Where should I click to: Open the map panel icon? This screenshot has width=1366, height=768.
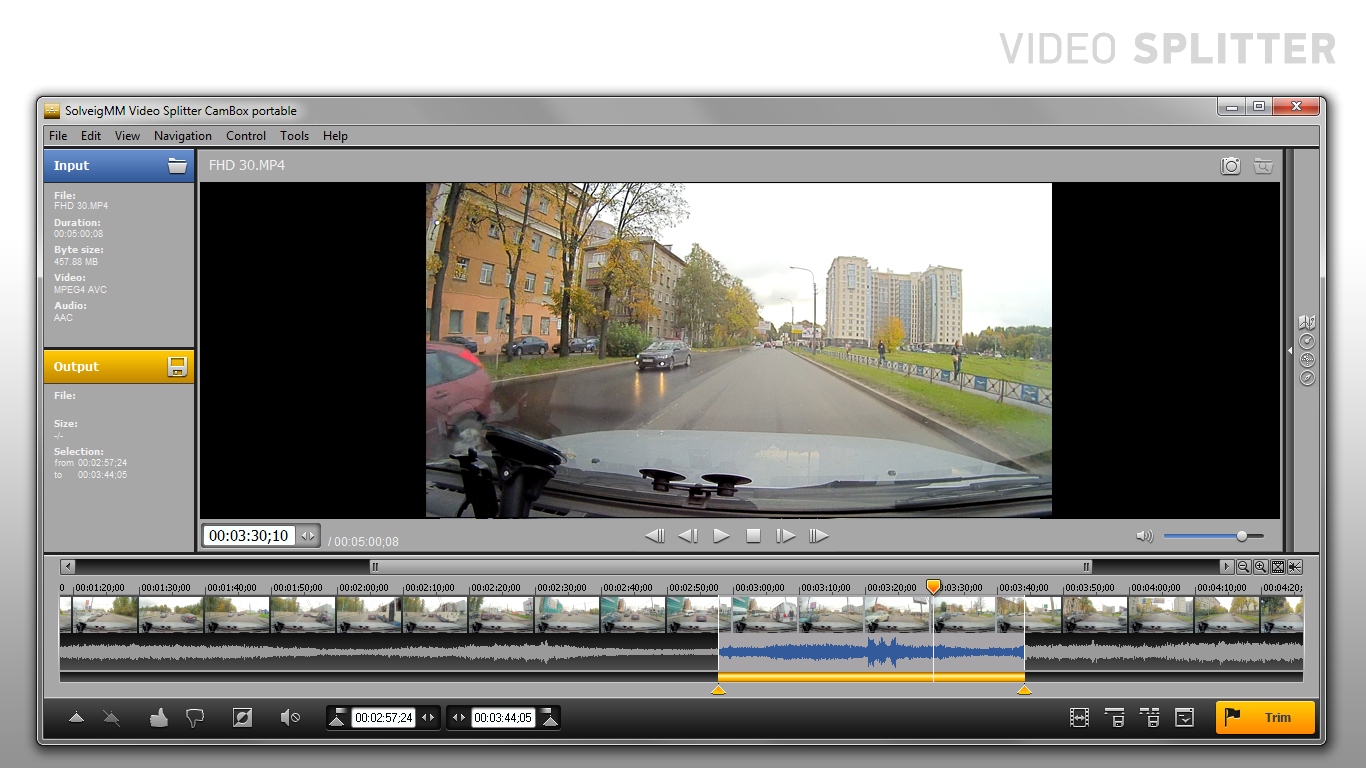pos(1306,323)
